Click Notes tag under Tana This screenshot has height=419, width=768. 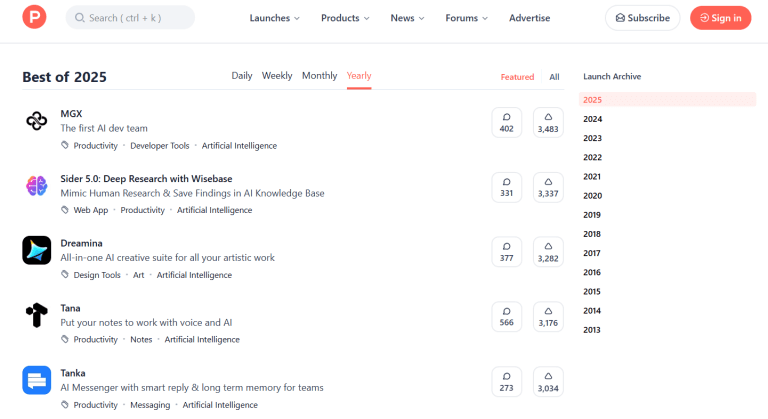tap(141, 340)
